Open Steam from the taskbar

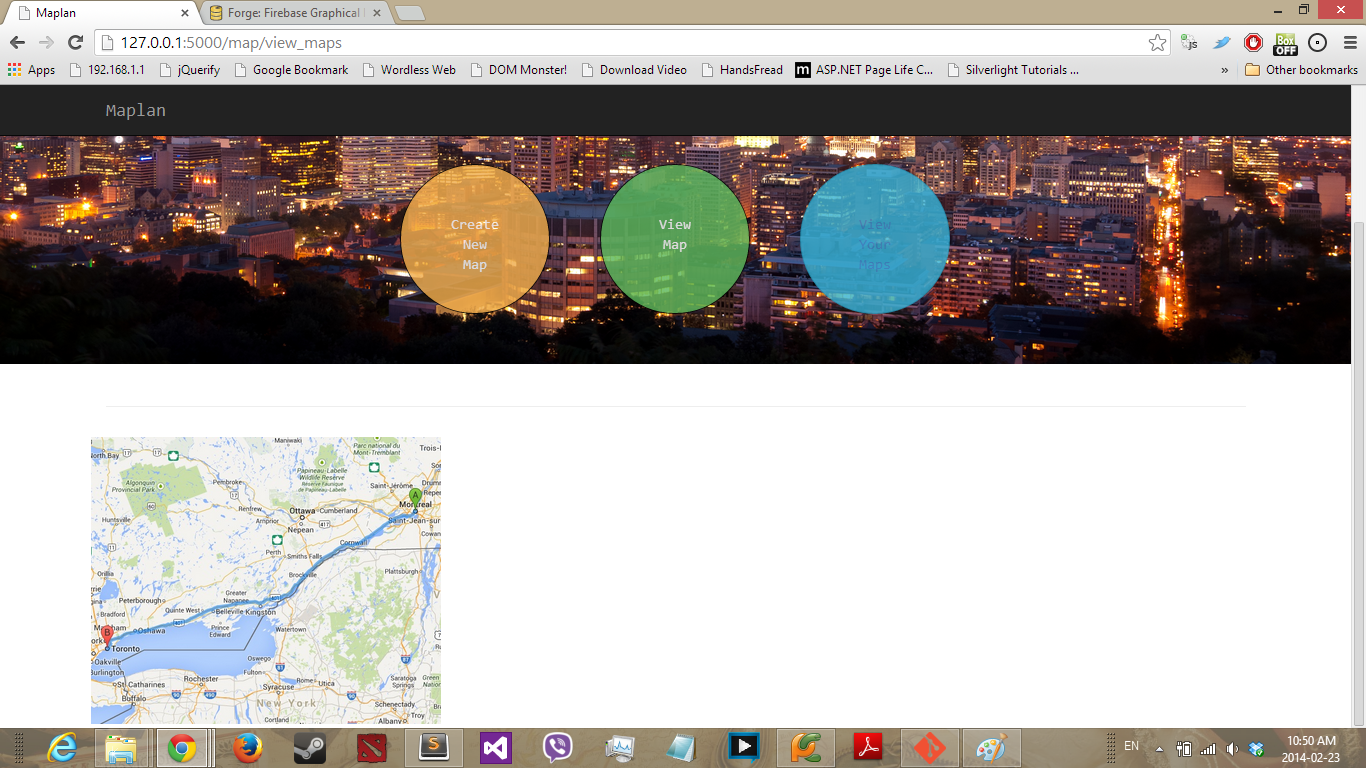(309, 748)
